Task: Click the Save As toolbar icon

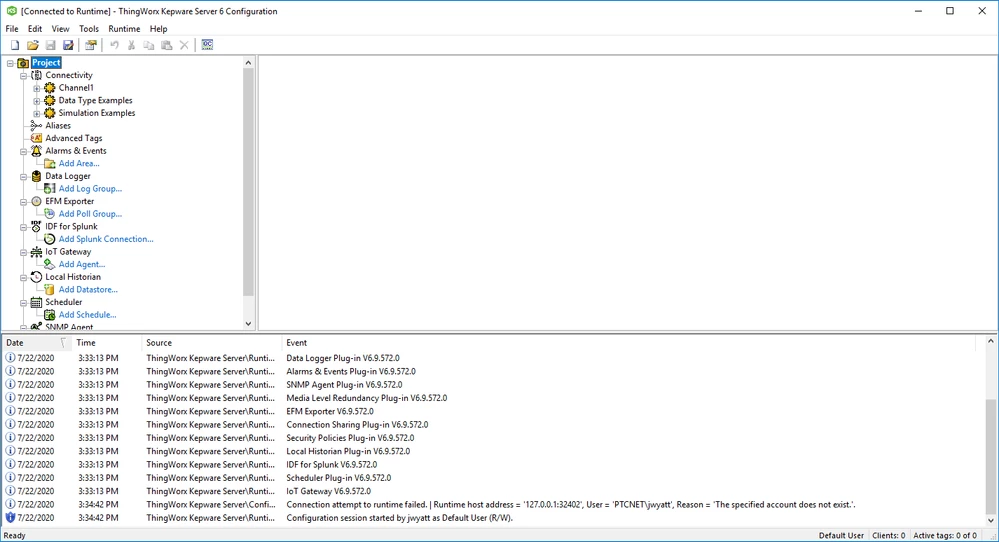Action: pos(68,45)
